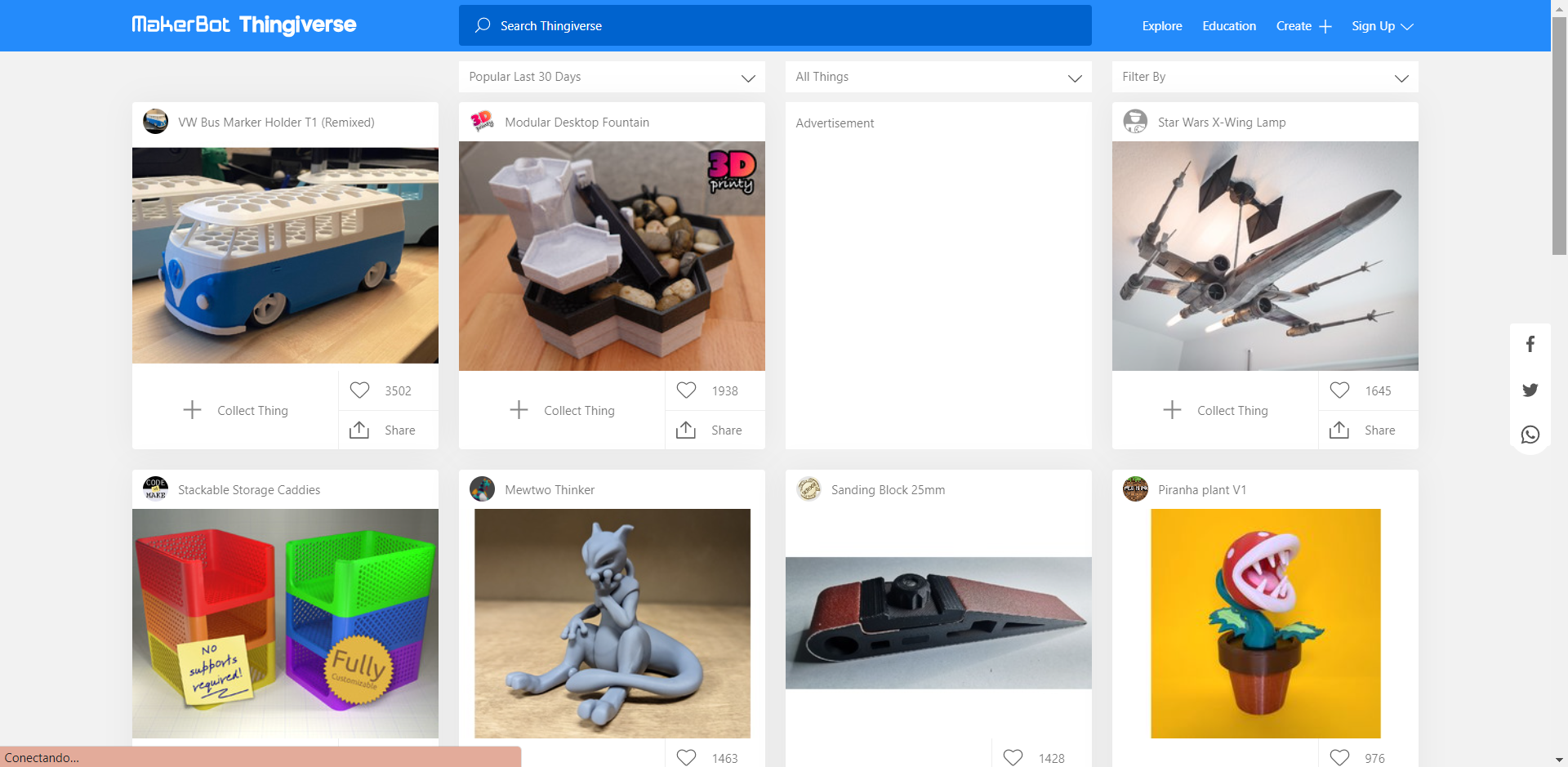Click the Search Thingiverse input field

coord(775,25)
